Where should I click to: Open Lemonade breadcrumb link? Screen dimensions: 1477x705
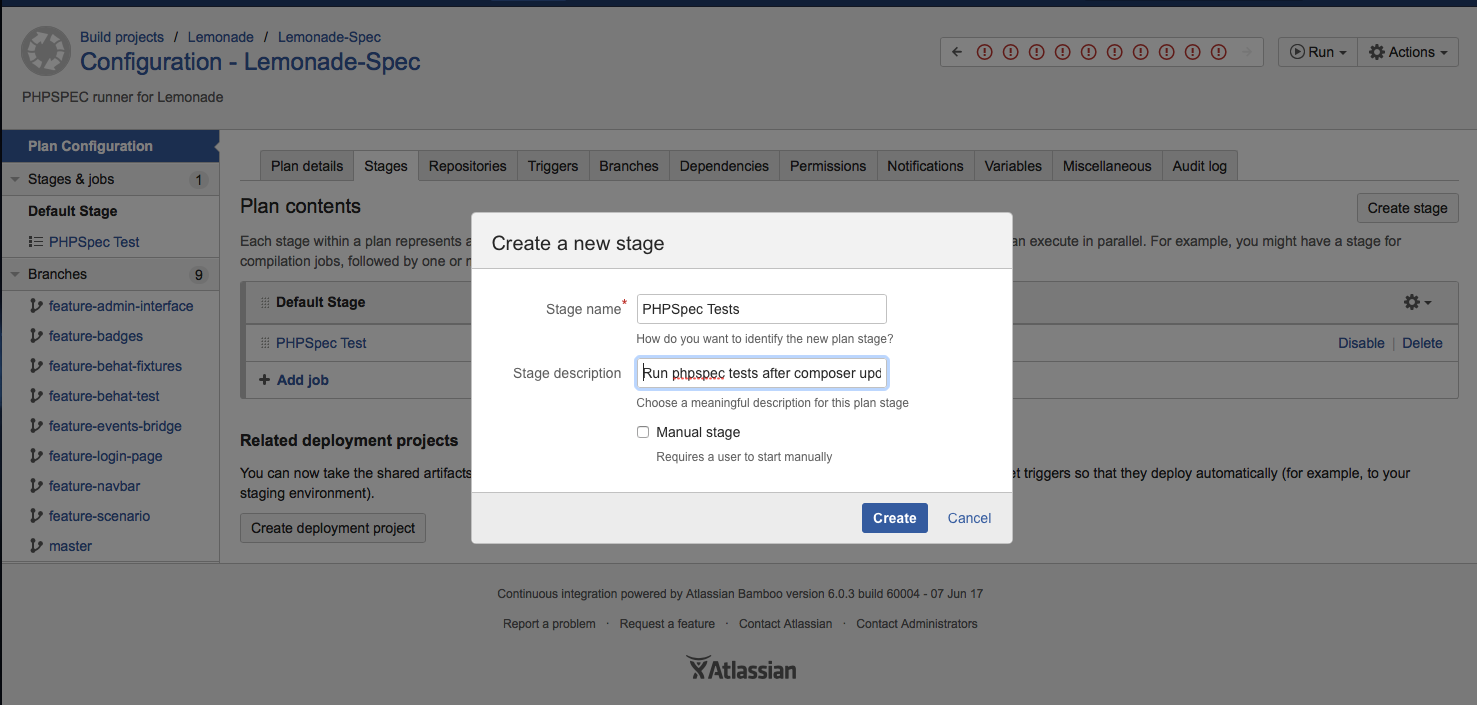pos(221,37)
